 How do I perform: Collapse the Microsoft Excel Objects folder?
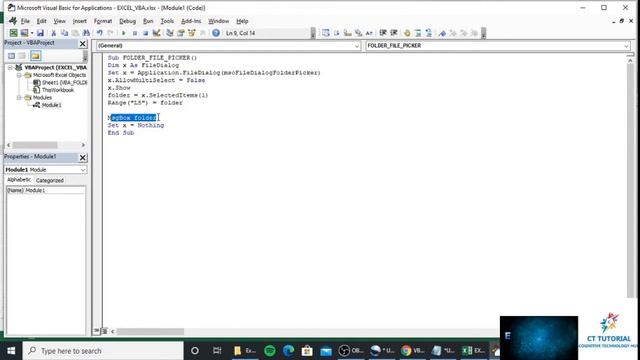point(19,75)
